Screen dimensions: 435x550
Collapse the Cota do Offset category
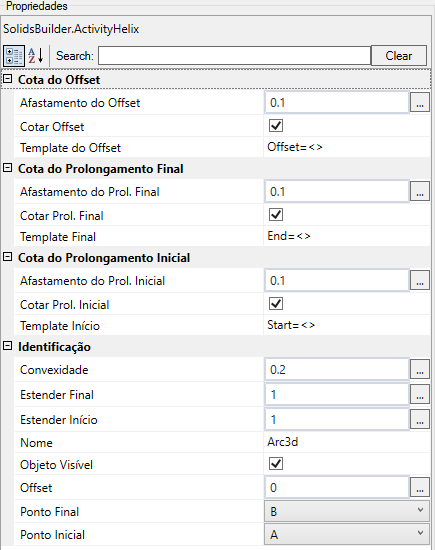click(x=7, y=79)
